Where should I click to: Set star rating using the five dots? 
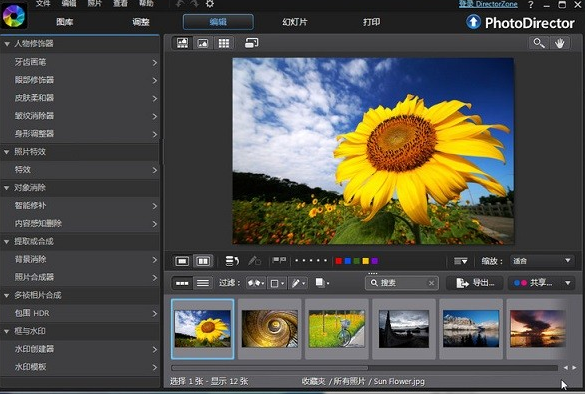click(x=311, y=260)
